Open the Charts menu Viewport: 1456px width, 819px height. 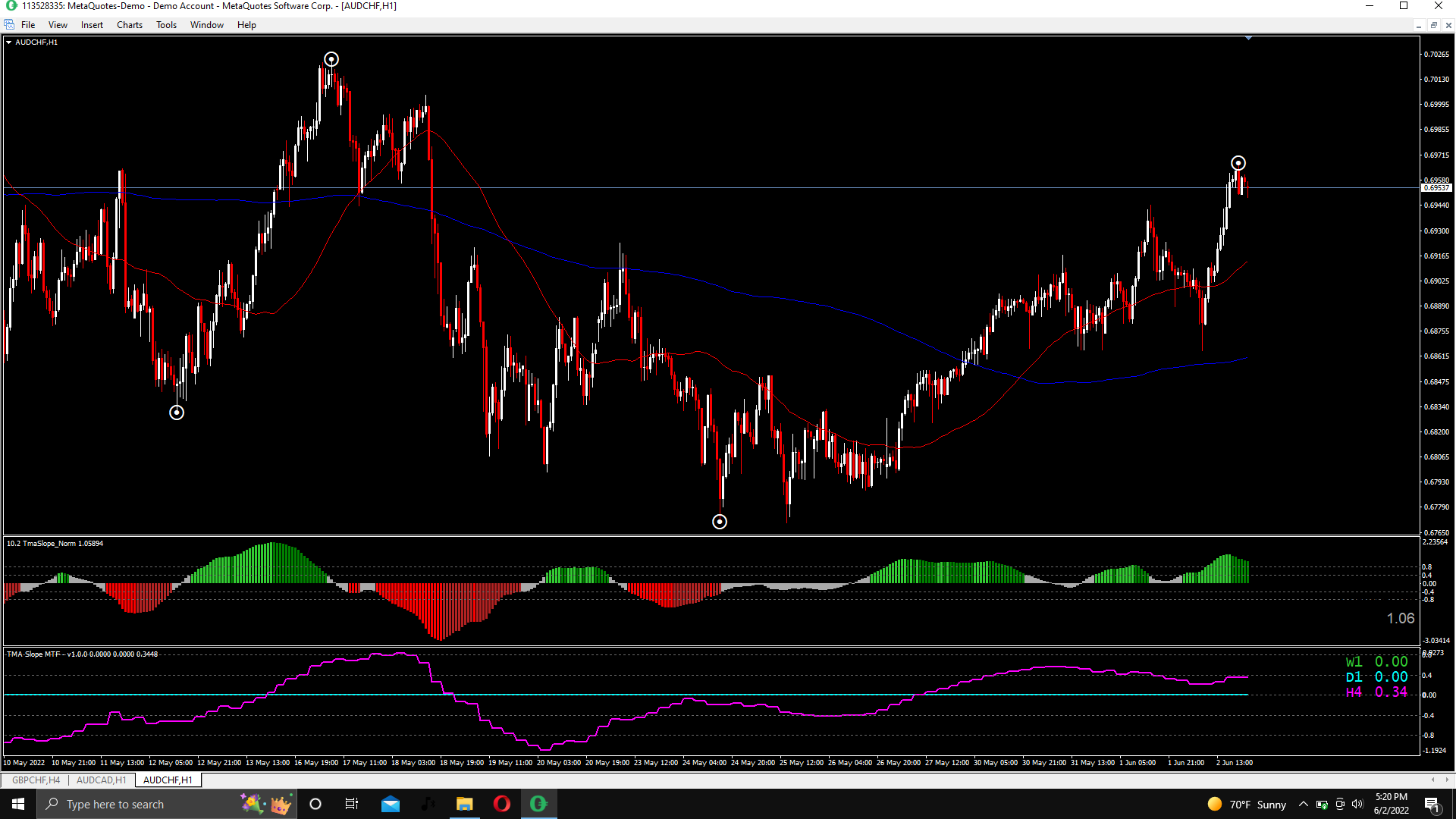[x=129, y=25]
